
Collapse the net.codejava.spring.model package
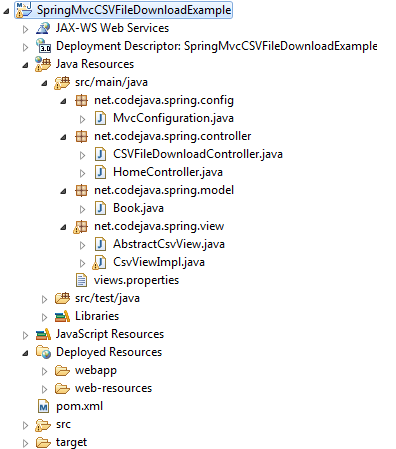[63, 191]
